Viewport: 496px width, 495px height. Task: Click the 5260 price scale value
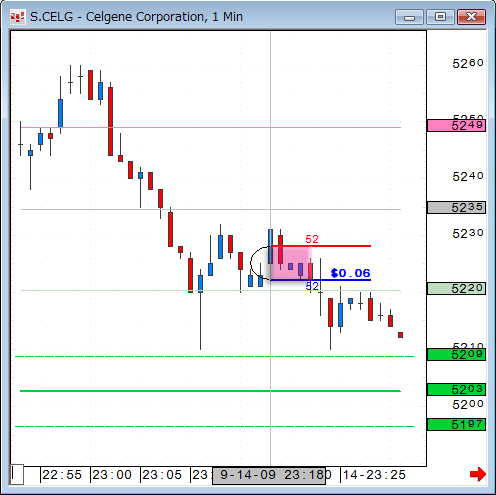pos(468,63)
